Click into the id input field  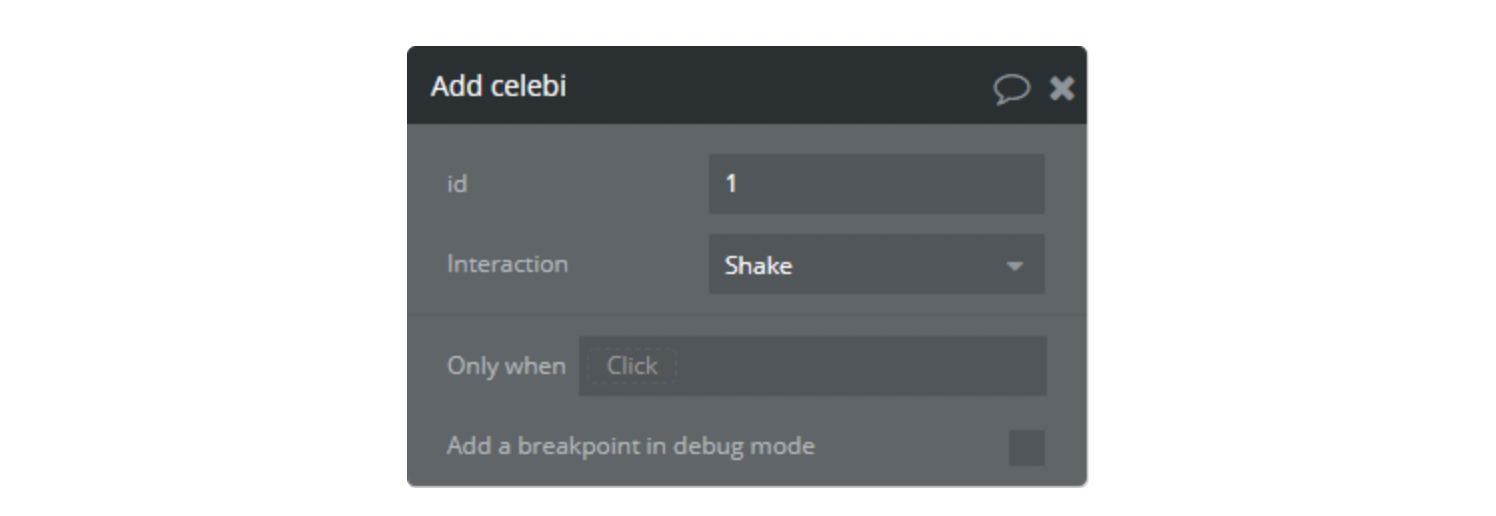point(876,184)
